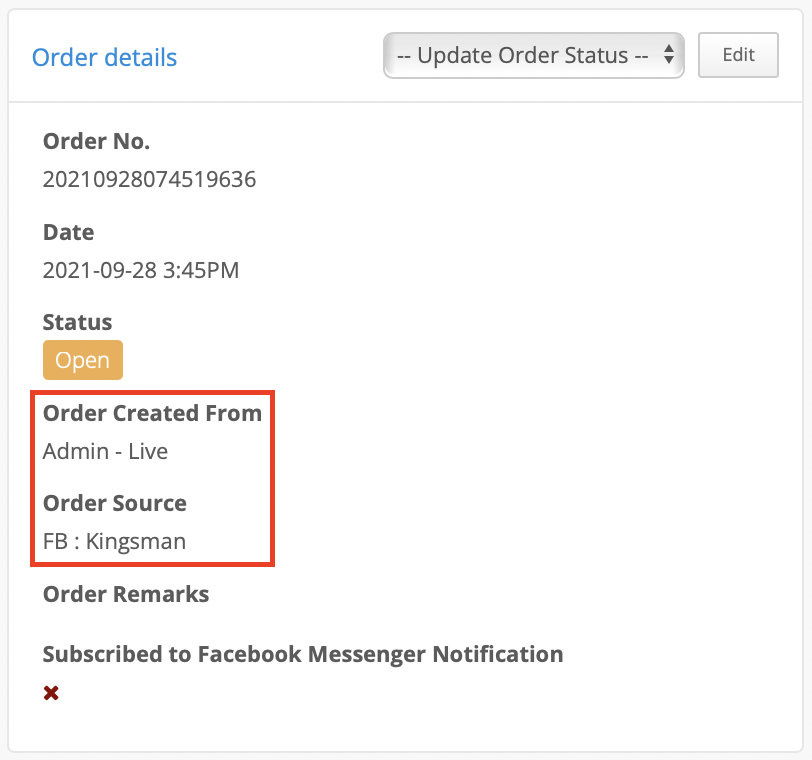Expand the order status selection list
The image size is (812, 760).
[533, 55]
